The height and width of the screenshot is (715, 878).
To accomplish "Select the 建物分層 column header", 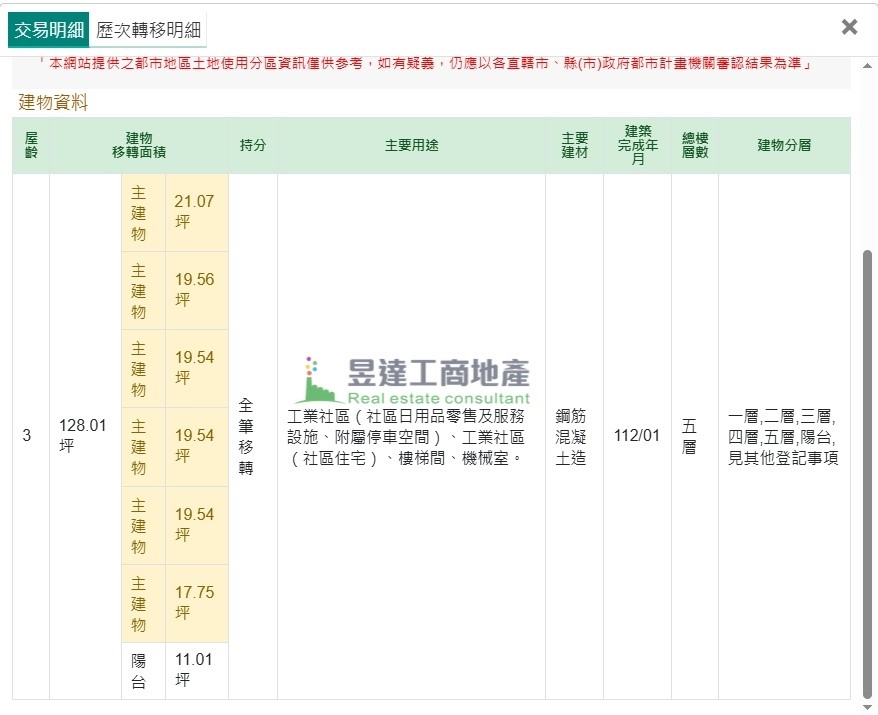I will pyautogui.click(x=784, y=145).
